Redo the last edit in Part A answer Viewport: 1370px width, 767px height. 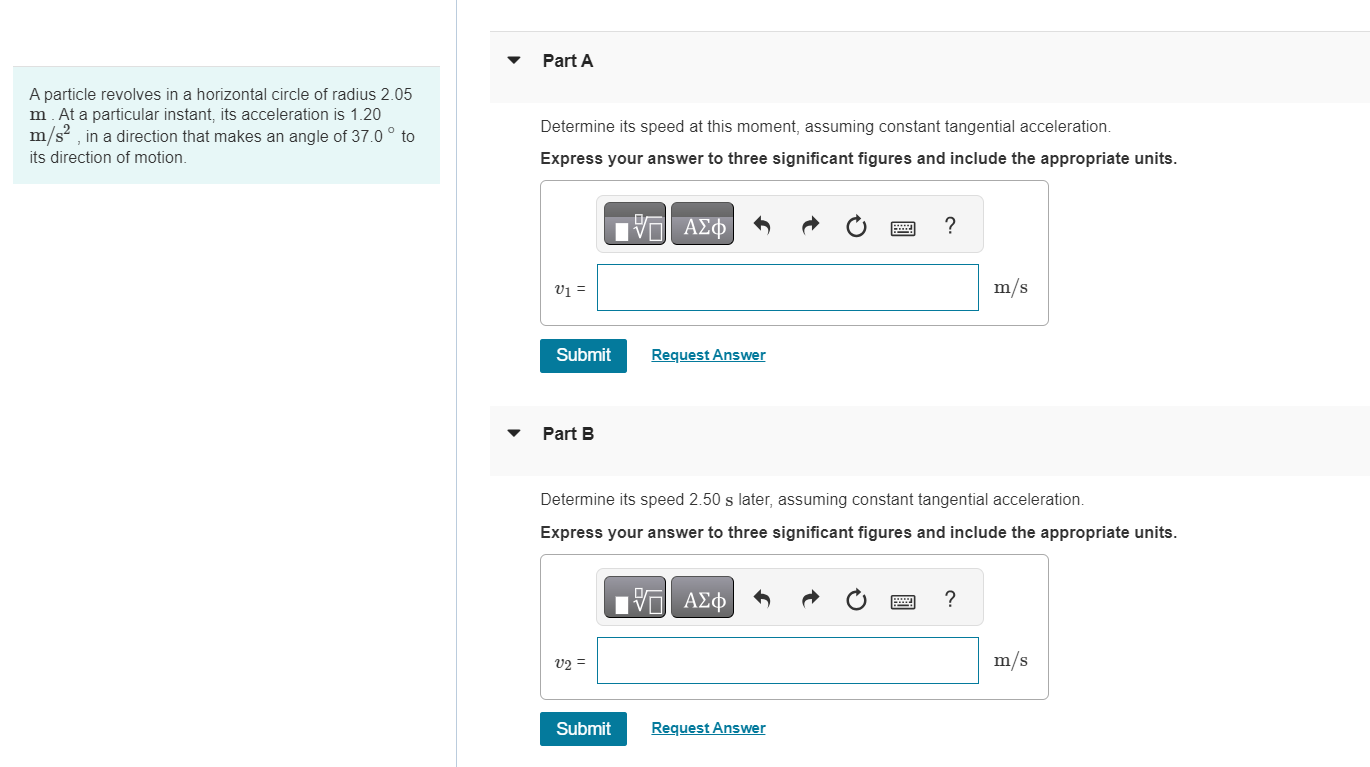809,225
